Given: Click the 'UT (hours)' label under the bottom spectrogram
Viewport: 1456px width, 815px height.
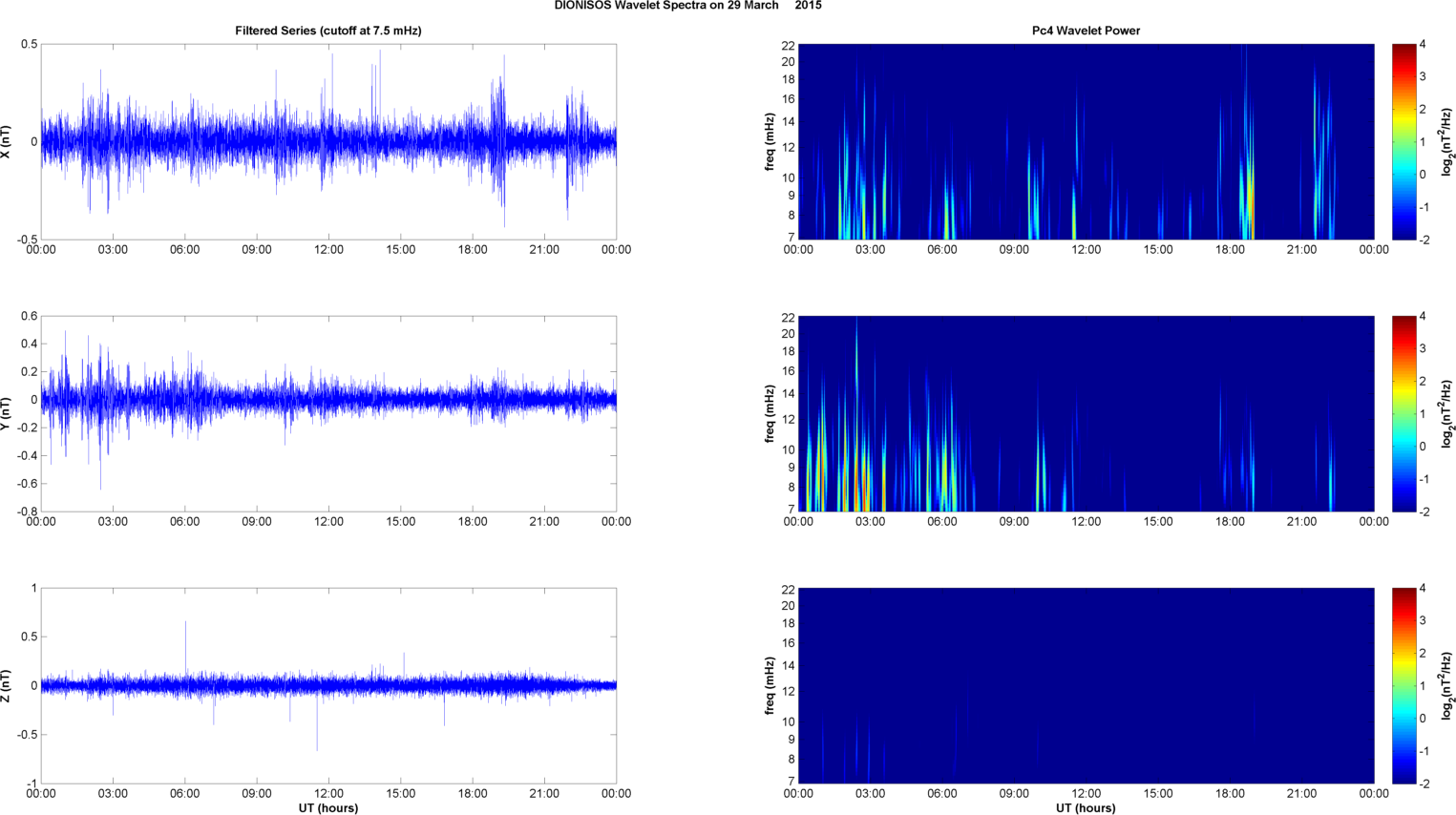Looking at the screenshot, I should coord(1086,808).
